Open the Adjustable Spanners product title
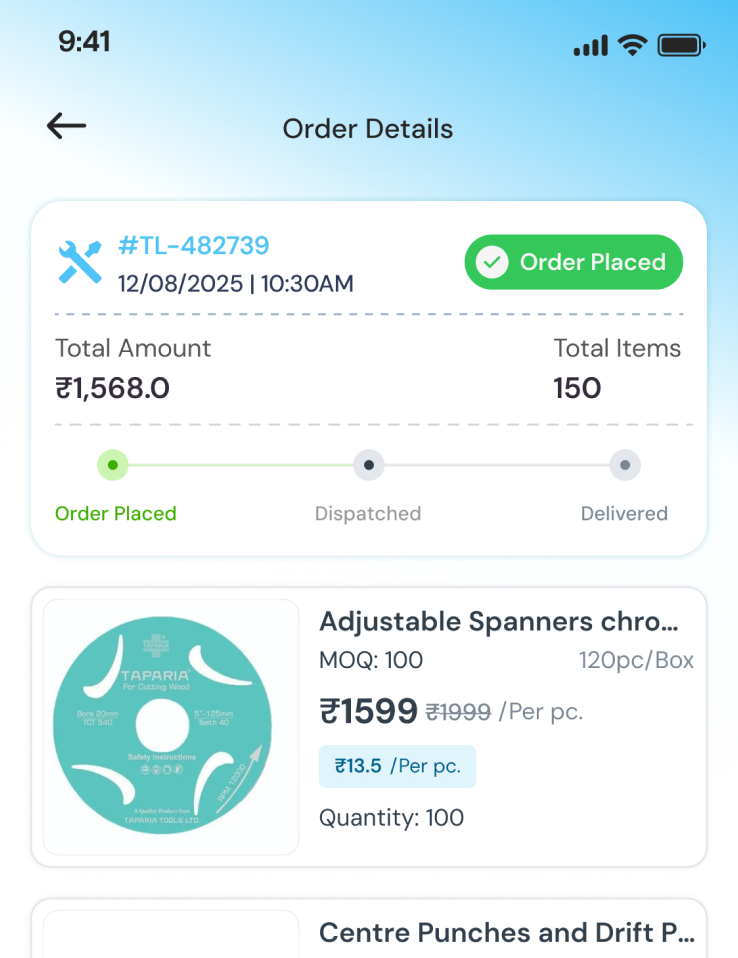 click(x=499, y=622)
